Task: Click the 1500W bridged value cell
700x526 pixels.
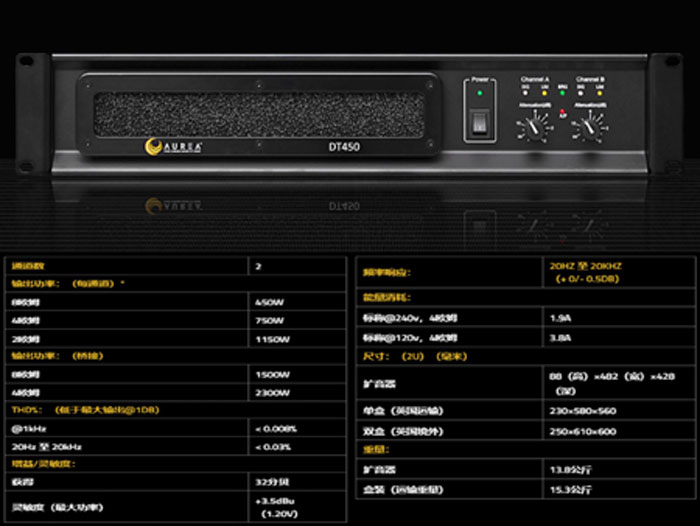Action: tap(297, 374)
